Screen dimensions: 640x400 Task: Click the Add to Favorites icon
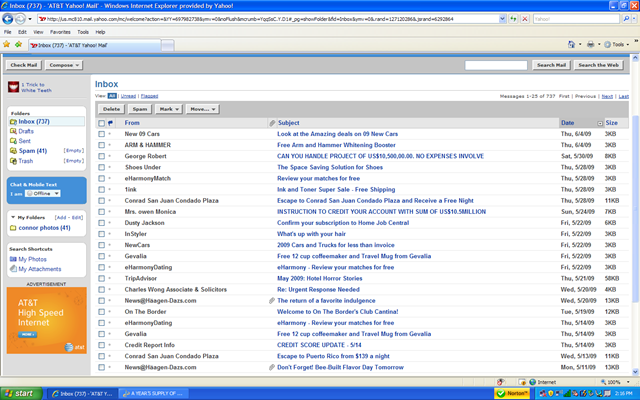coord(18,44)
